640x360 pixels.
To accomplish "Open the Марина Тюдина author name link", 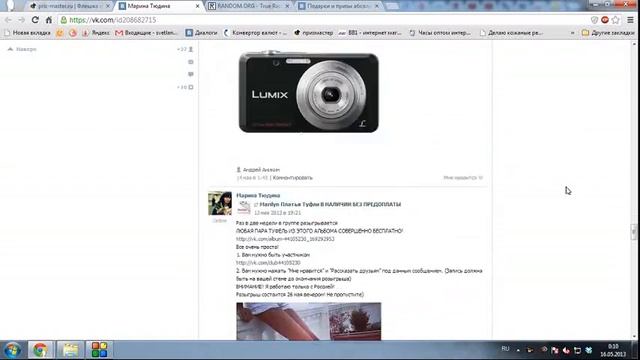I will 258,196.
